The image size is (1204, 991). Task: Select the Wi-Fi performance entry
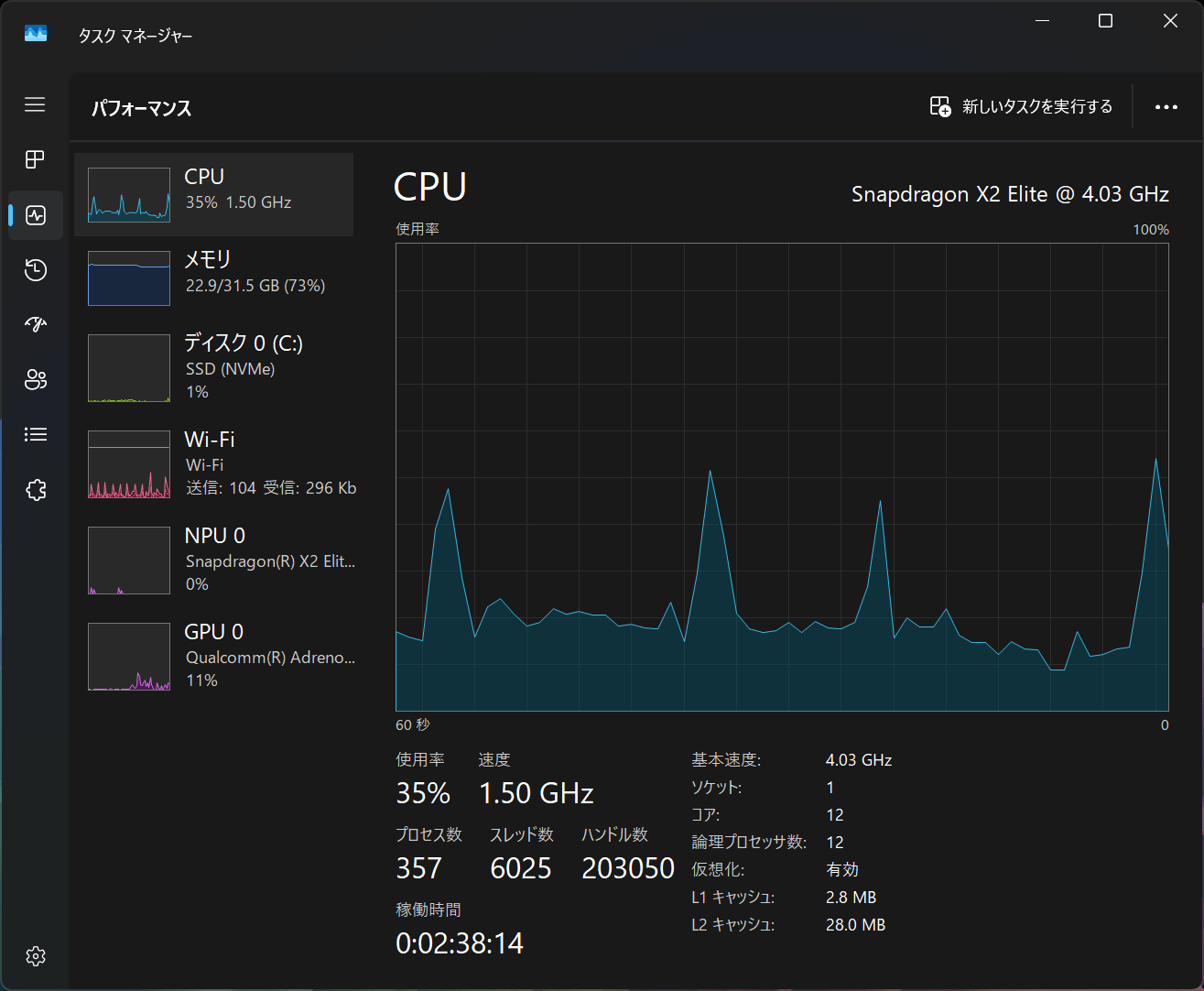pos(213,463)
